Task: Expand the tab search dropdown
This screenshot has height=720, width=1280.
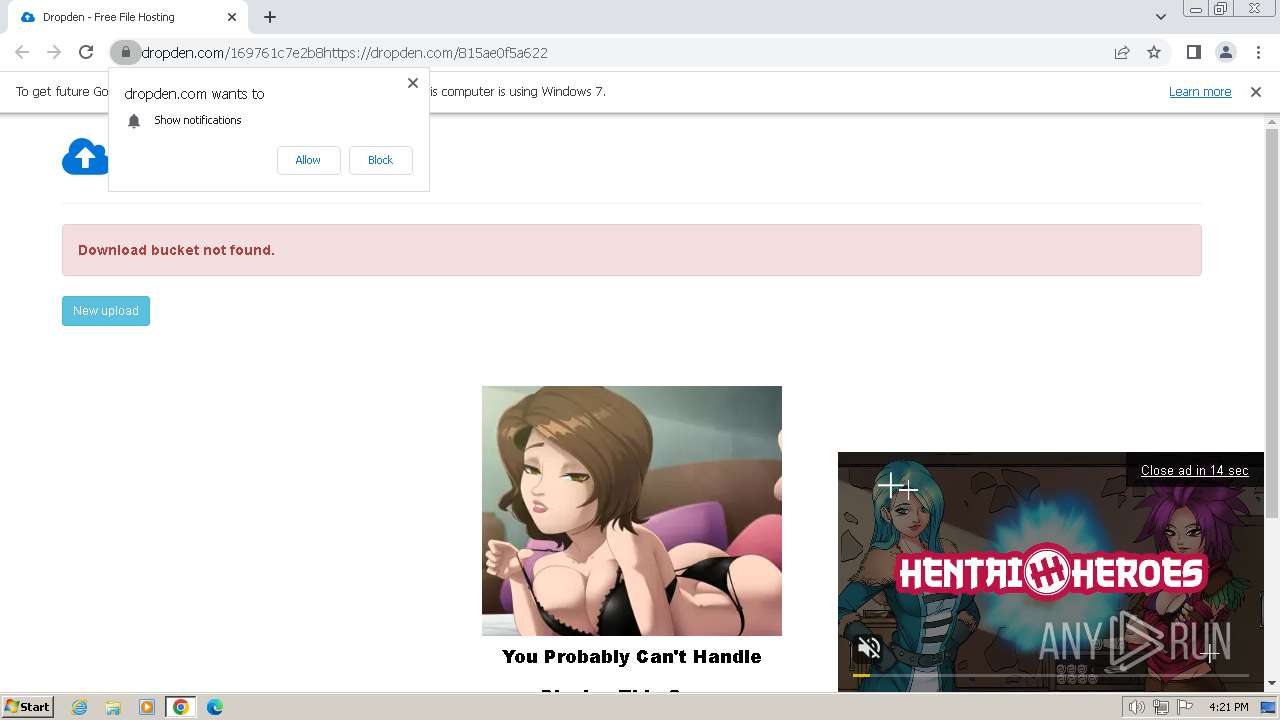Action: pyautogui.click(x=1160, y=17)
